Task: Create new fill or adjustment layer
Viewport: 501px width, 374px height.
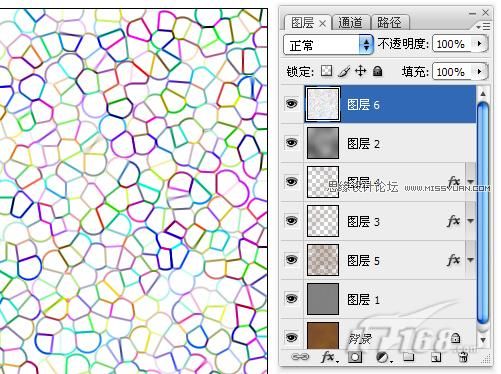Action: click(383, 357)
